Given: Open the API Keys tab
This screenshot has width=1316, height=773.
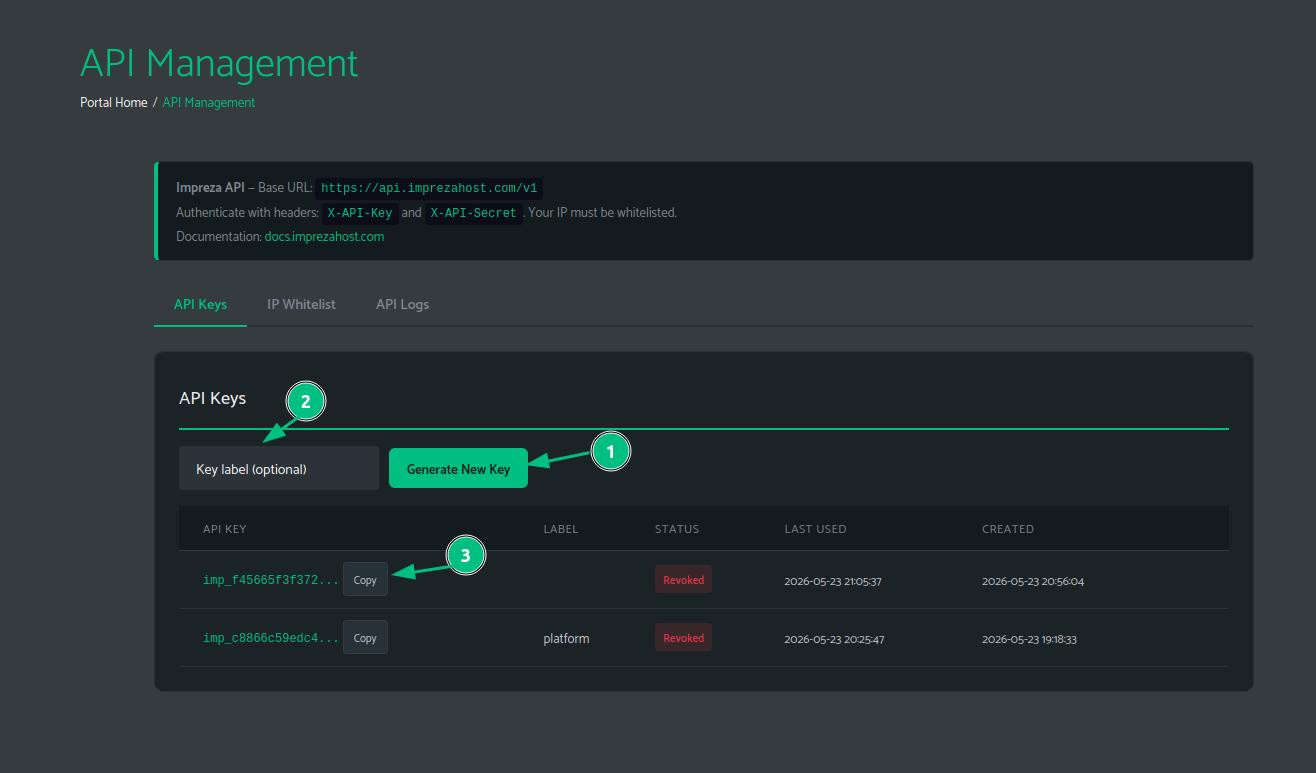Looking at the screenshot, I should (200, 304).
